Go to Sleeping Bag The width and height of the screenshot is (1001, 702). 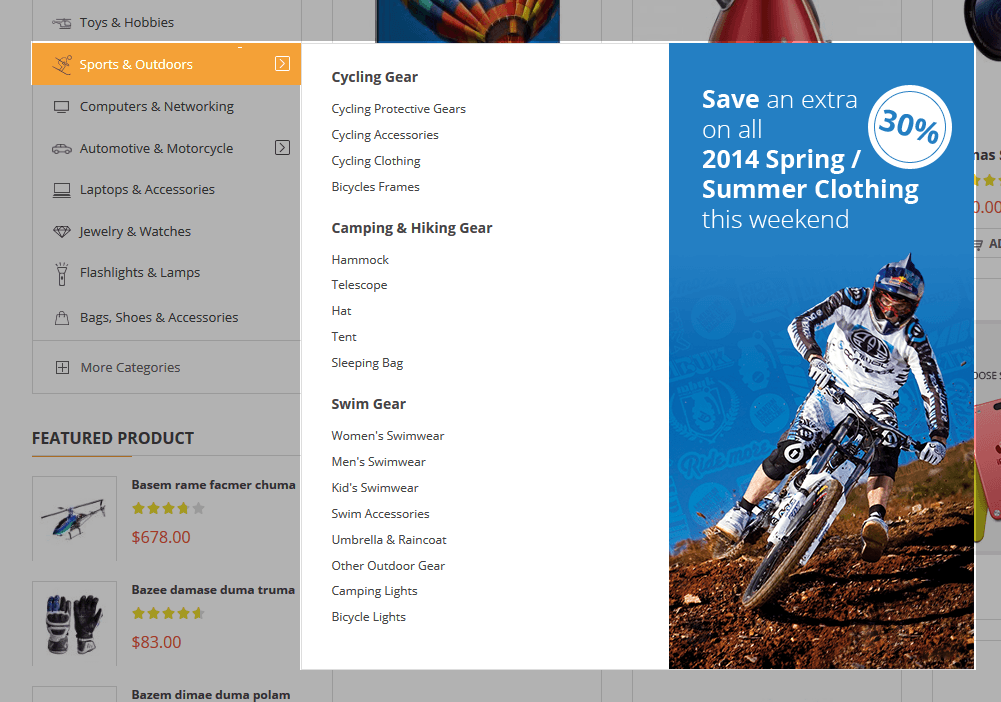(x=367, y=363)
